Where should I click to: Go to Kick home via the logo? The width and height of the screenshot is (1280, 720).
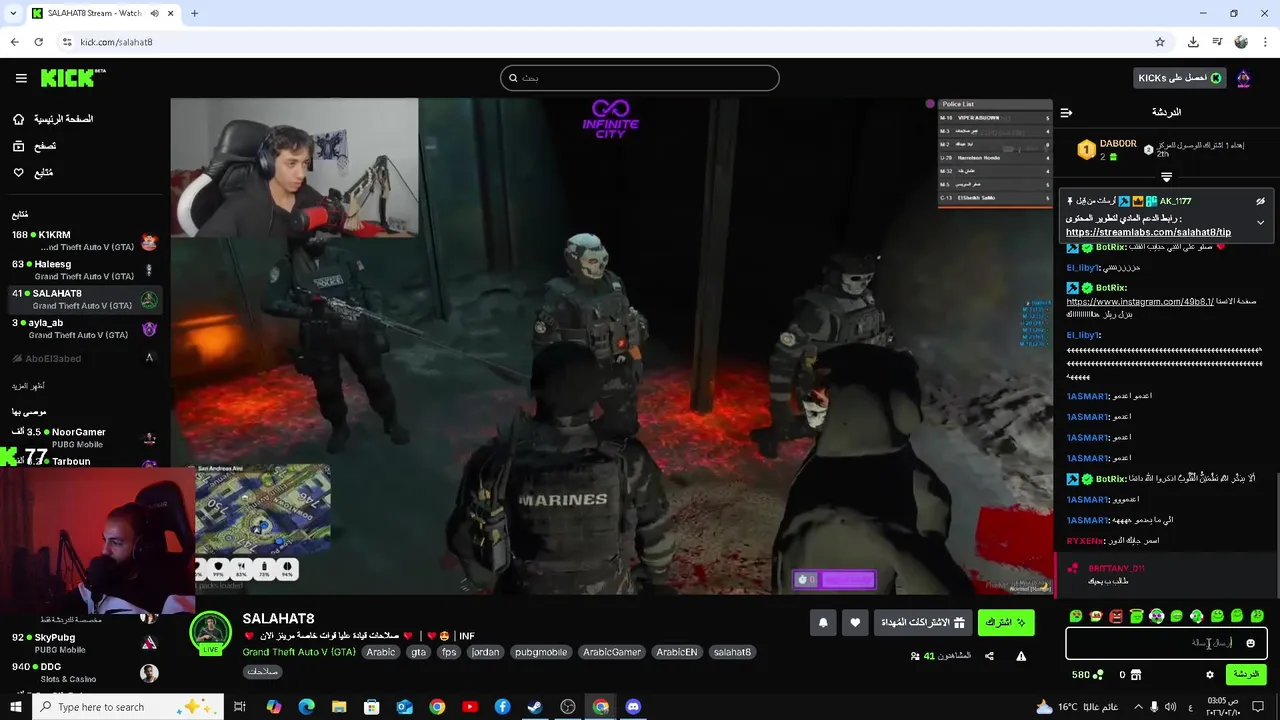72,78
